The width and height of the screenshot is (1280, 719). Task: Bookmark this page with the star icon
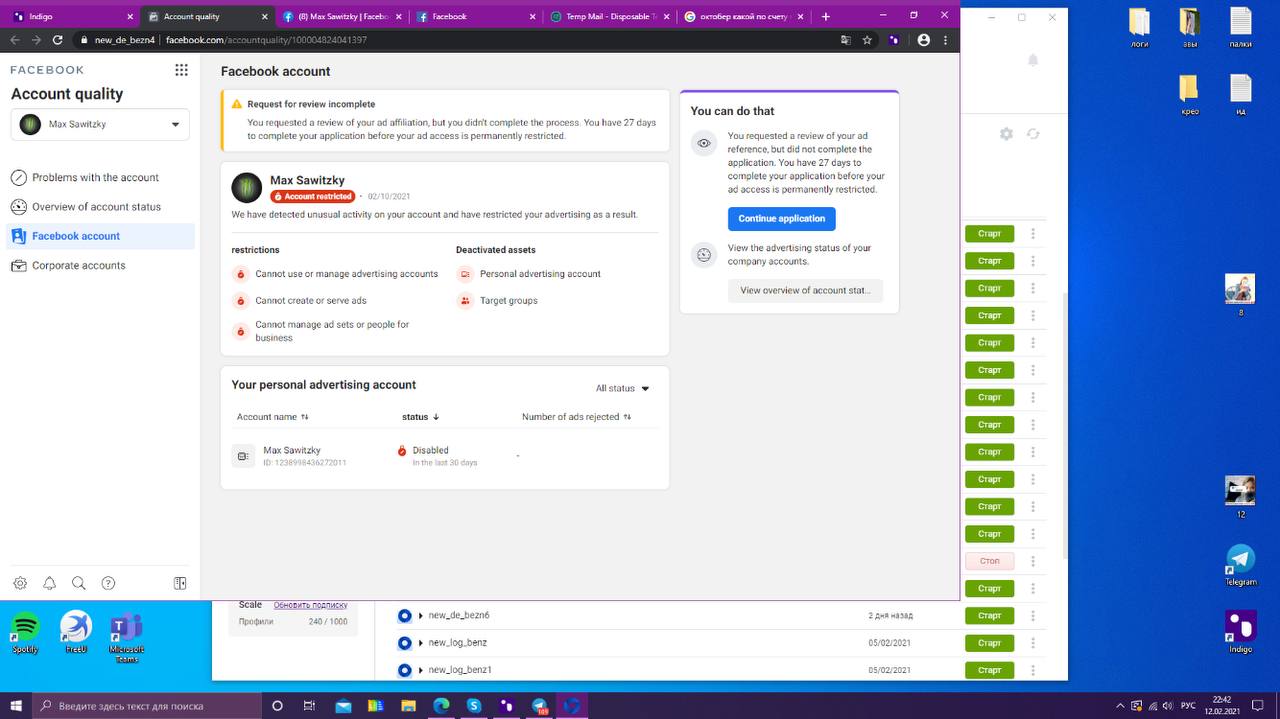click(x=867, y=40)
